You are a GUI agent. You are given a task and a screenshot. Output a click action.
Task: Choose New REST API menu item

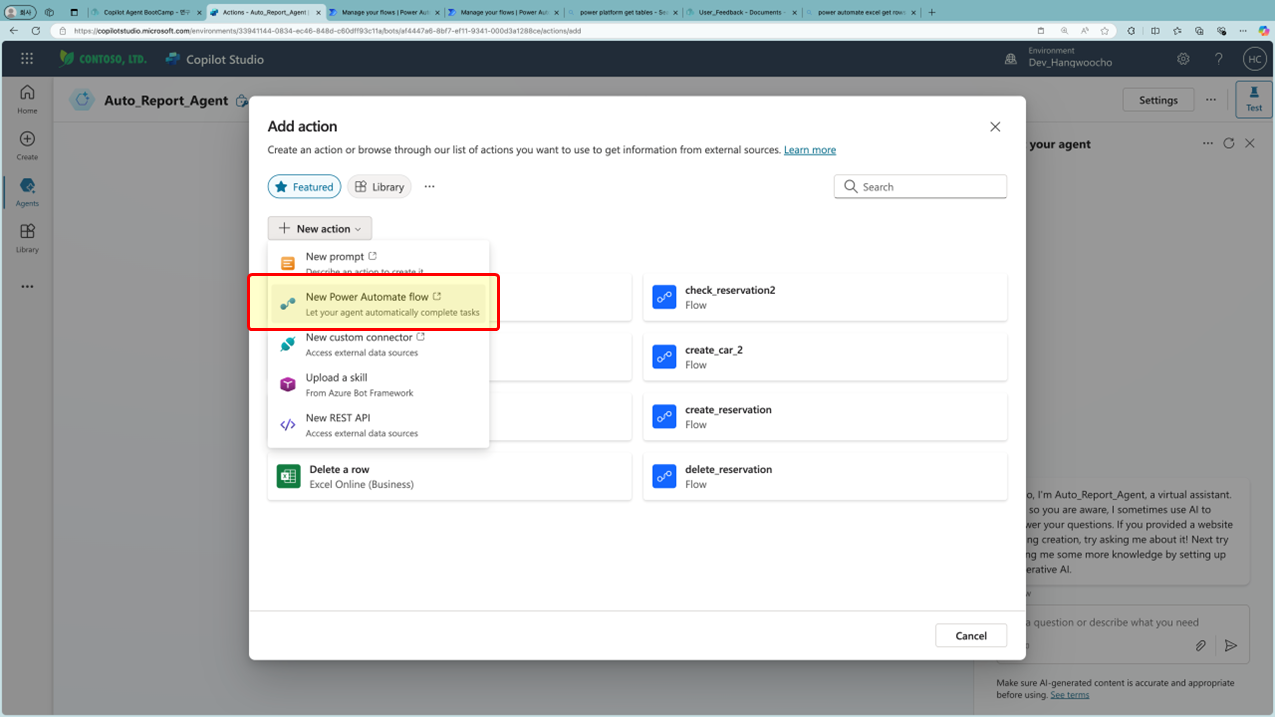coord(378,425)
